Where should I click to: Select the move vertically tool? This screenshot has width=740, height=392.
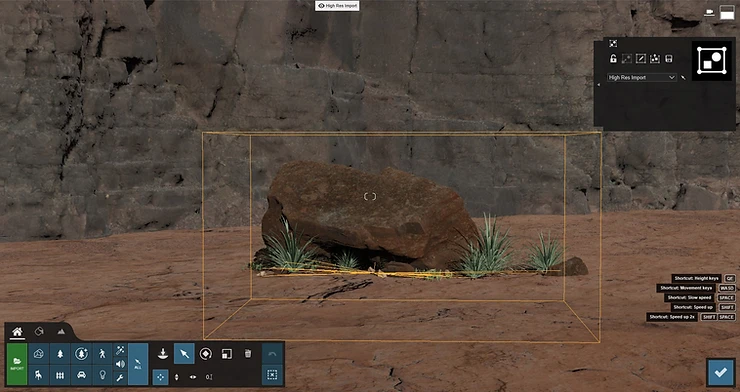coord(177,377)
